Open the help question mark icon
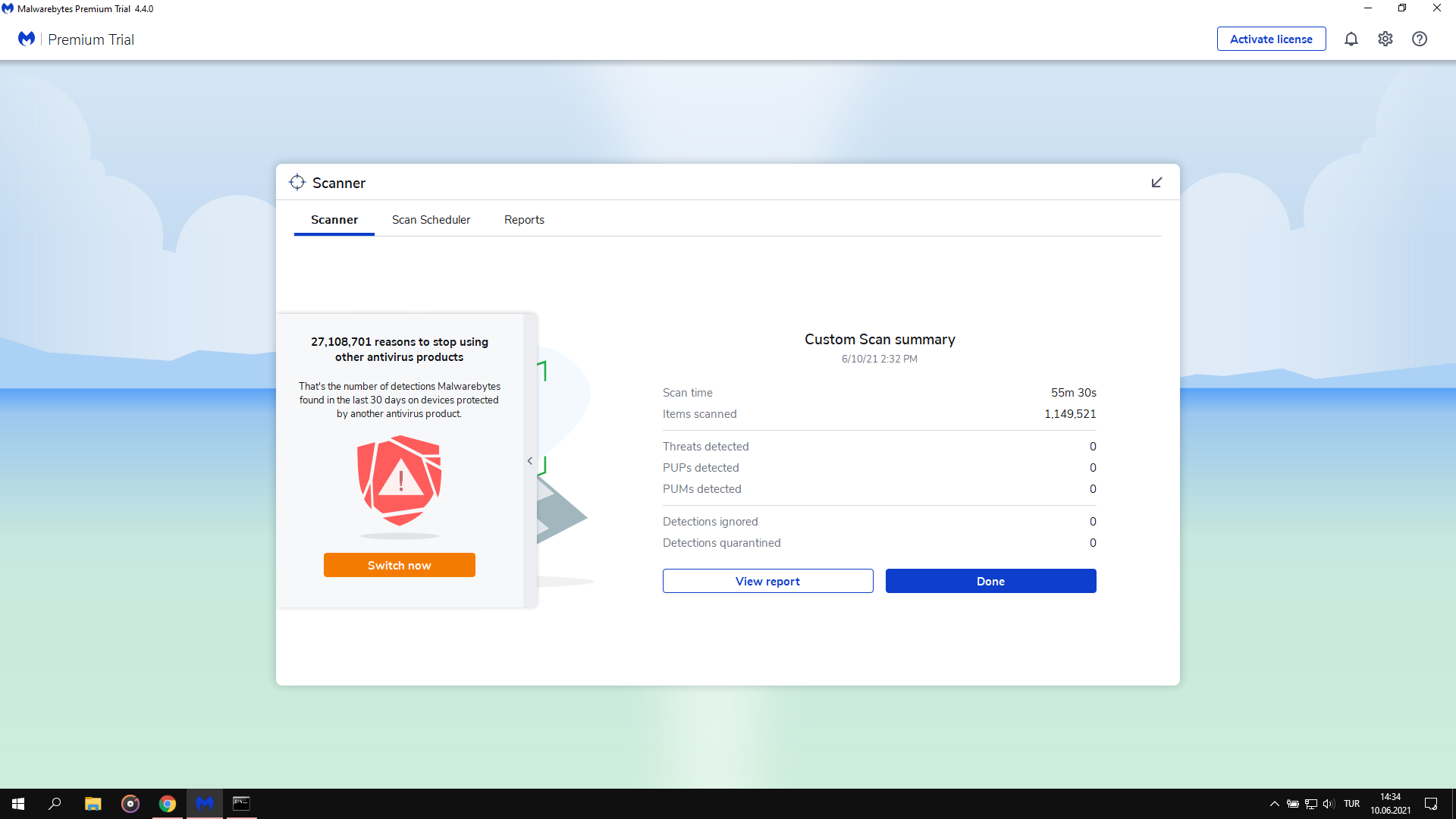The height and width of the screenshot is (819, 1456). coord(1420,39)
